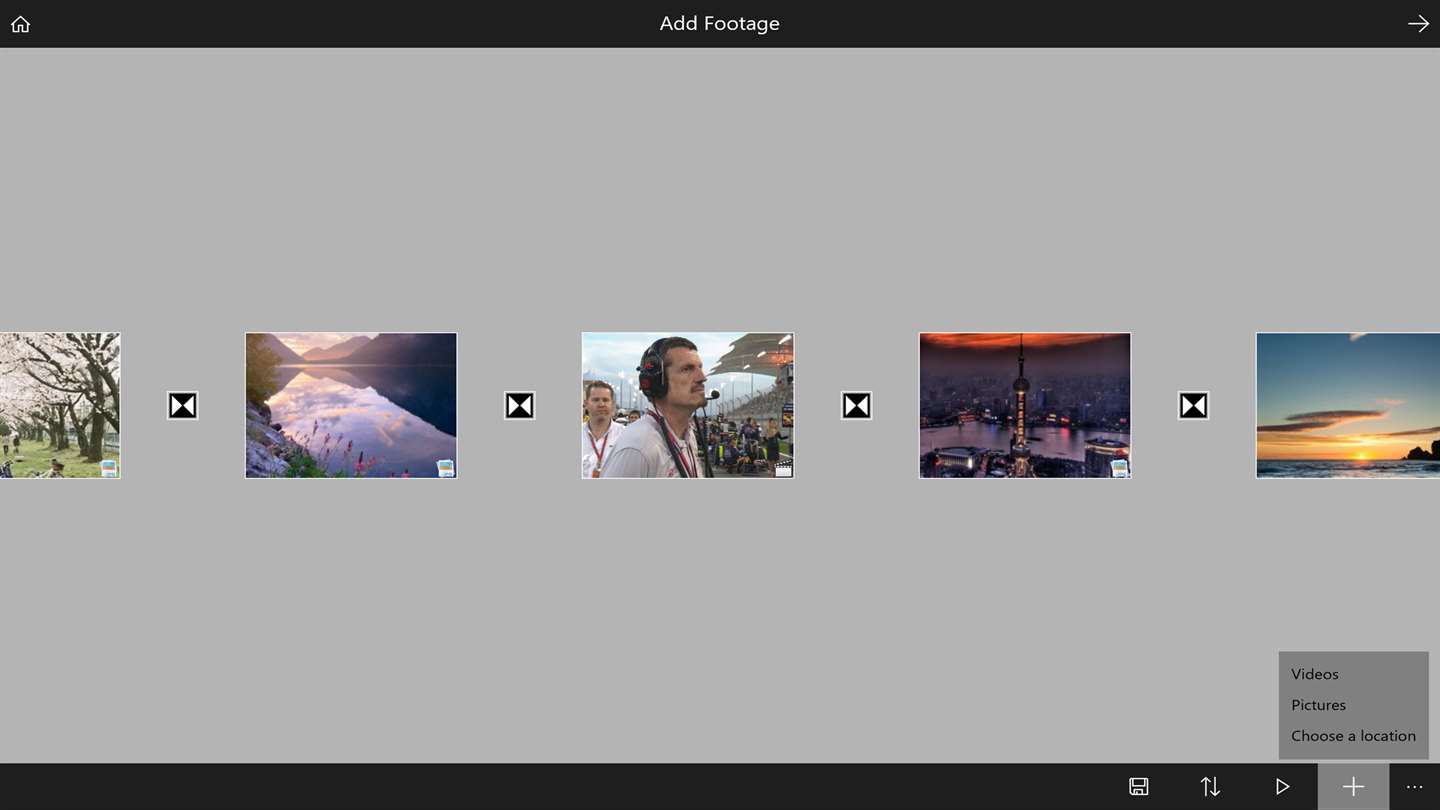Select the man with headset video clip
Viewport: 1440px width, 810px height.
[688, 405]
